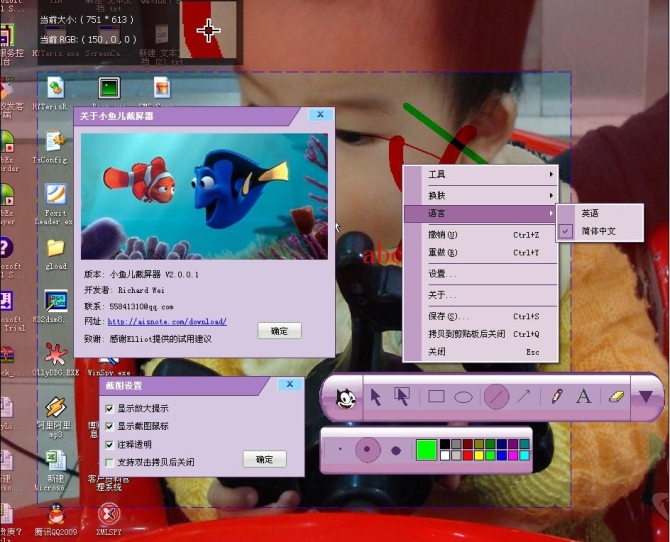Pick the arrow drawing tool
This screenshot has height=542, width=670.
click(523, 396)
